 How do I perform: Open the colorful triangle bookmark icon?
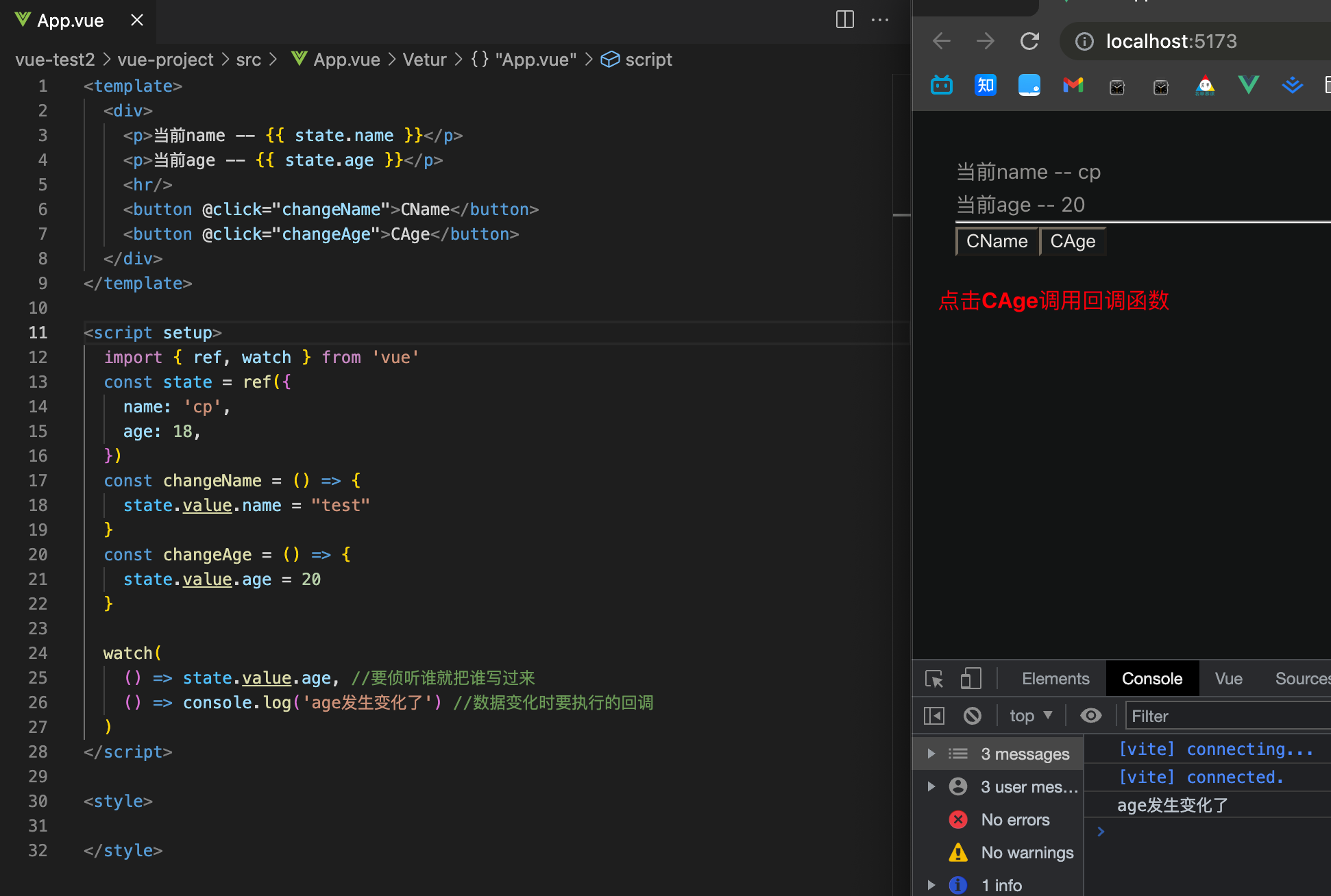coord(1205,85)
